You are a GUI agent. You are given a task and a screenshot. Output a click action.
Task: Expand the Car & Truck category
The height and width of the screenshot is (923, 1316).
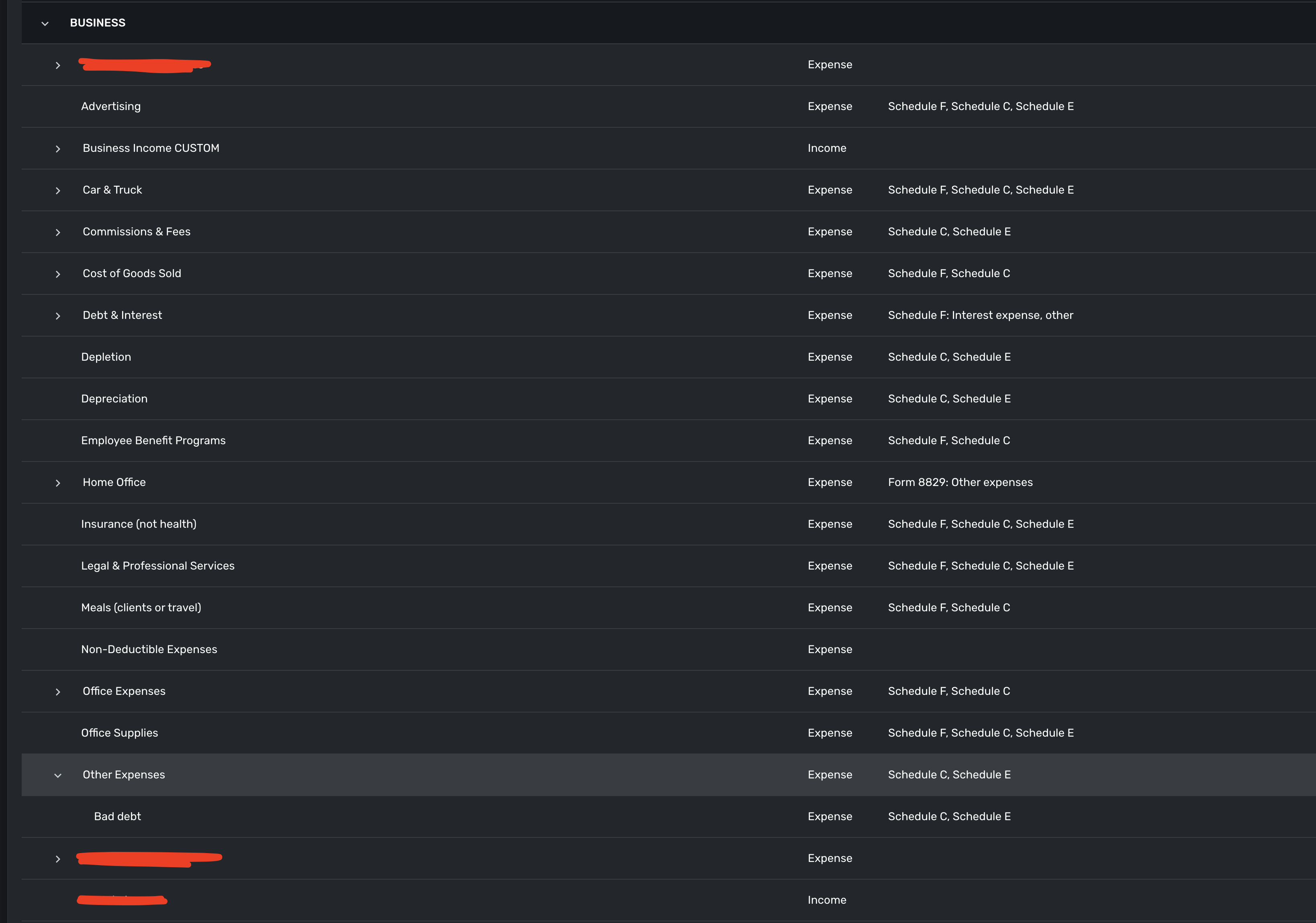click(x=58, y=190)
